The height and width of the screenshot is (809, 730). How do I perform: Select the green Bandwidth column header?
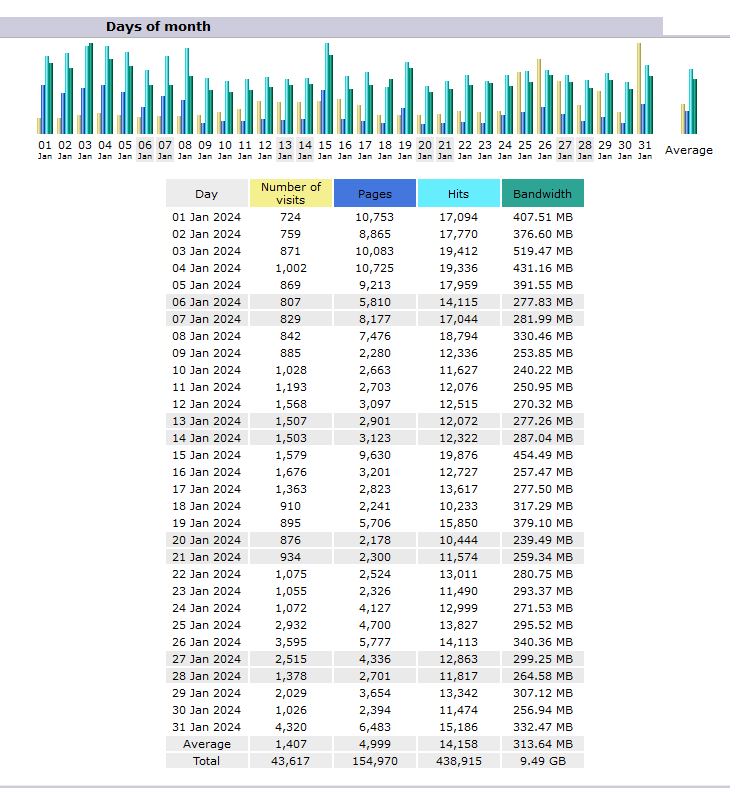pyautogui.click(x=542, y=194)
